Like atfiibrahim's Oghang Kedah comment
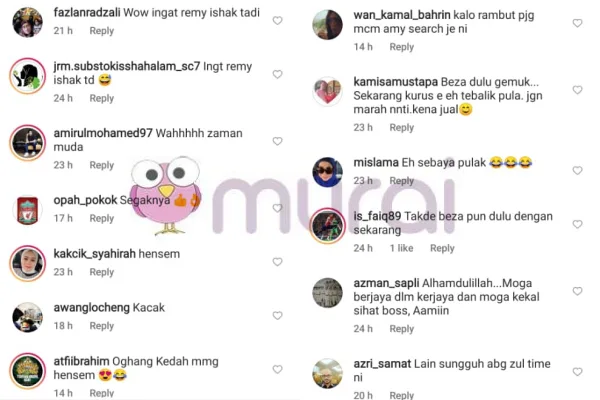 277,369
